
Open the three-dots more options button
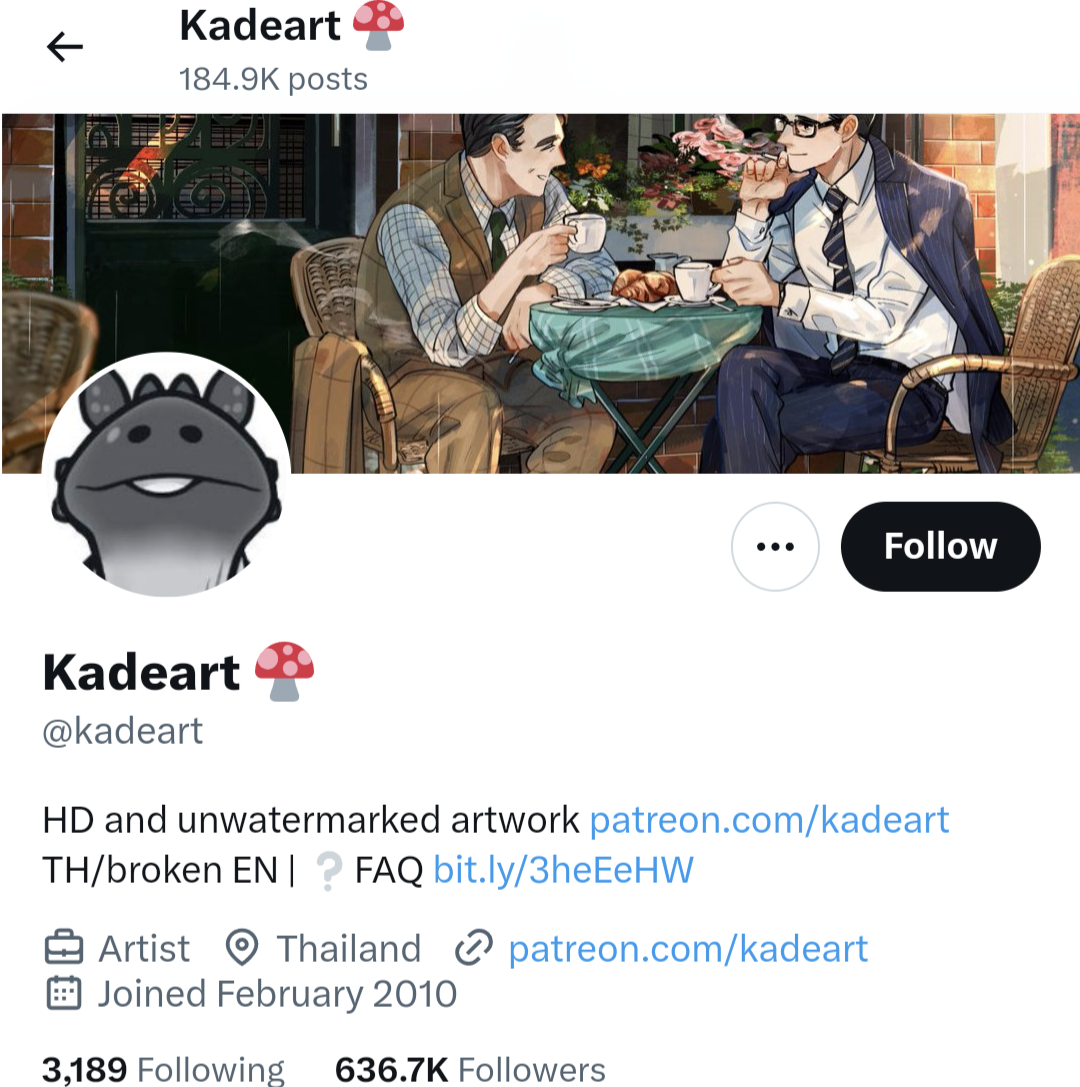coord(775,546)
